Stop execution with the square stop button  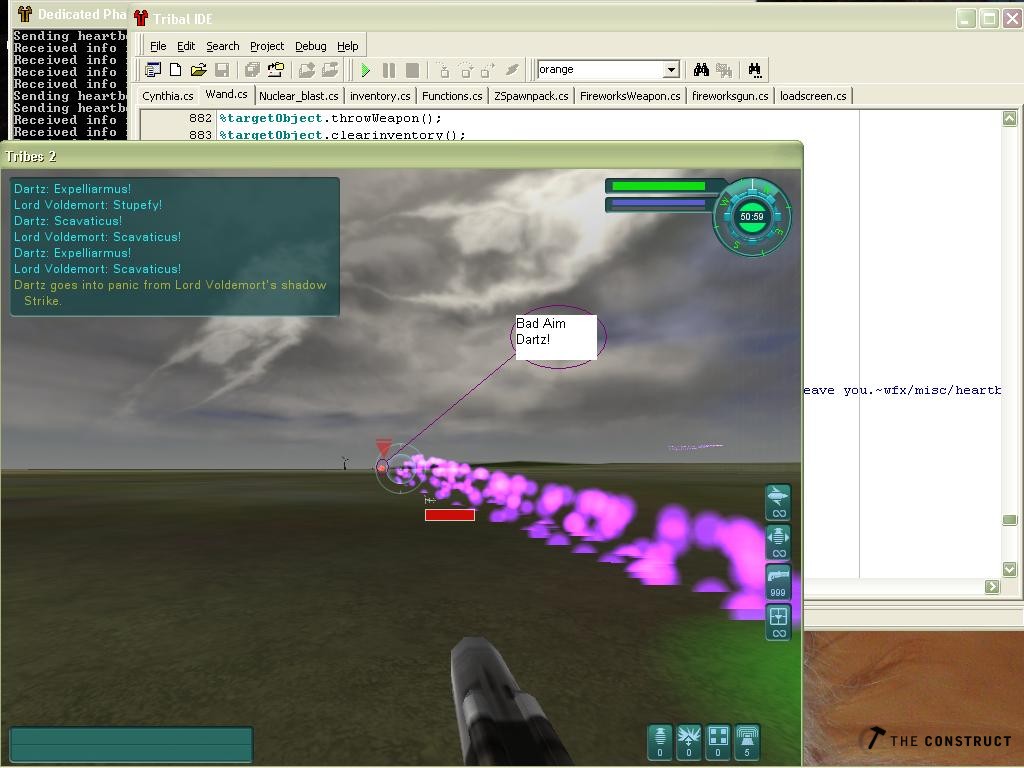(412, 70)
